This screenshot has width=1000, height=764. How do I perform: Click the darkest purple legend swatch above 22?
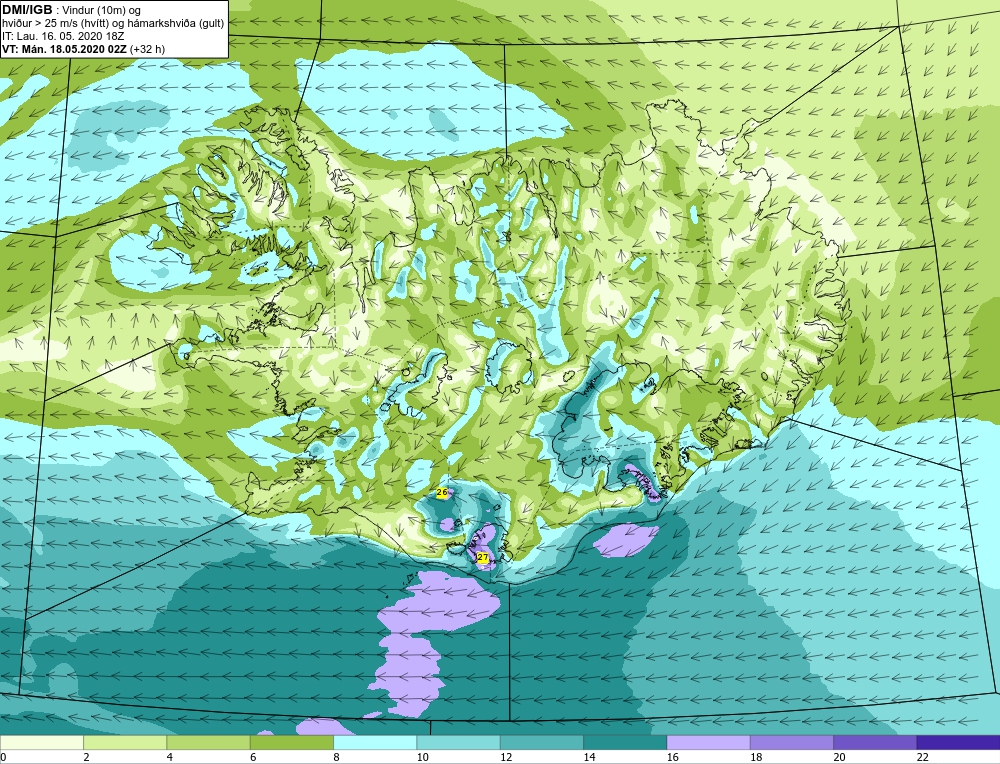coord(958,742)
